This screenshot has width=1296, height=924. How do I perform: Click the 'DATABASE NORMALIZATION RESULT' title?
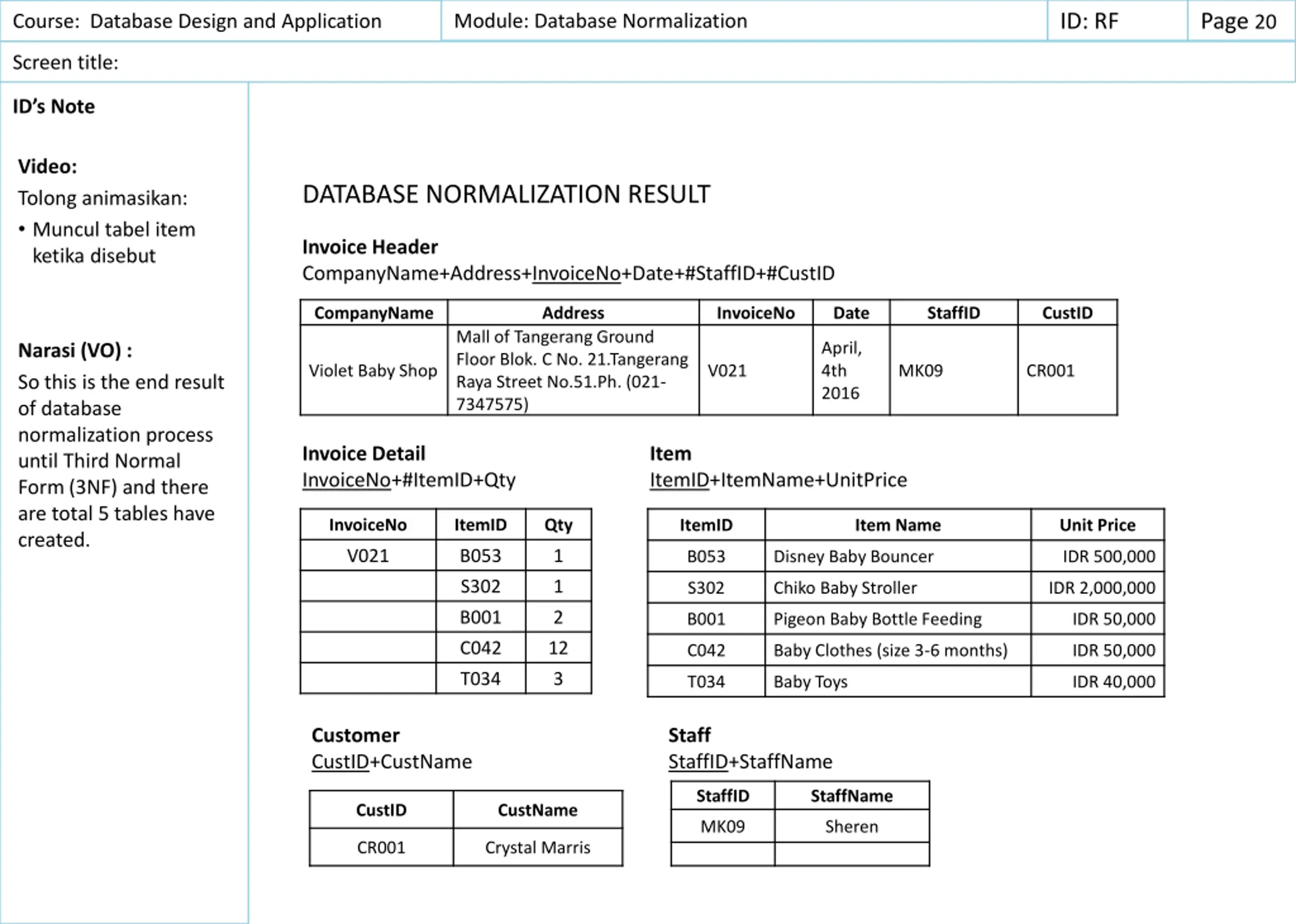[506, 194]
